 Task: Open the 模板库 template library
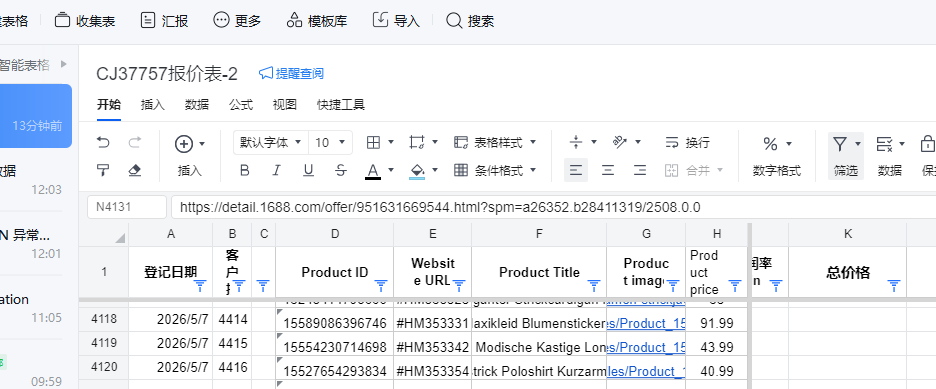[316, 21]
